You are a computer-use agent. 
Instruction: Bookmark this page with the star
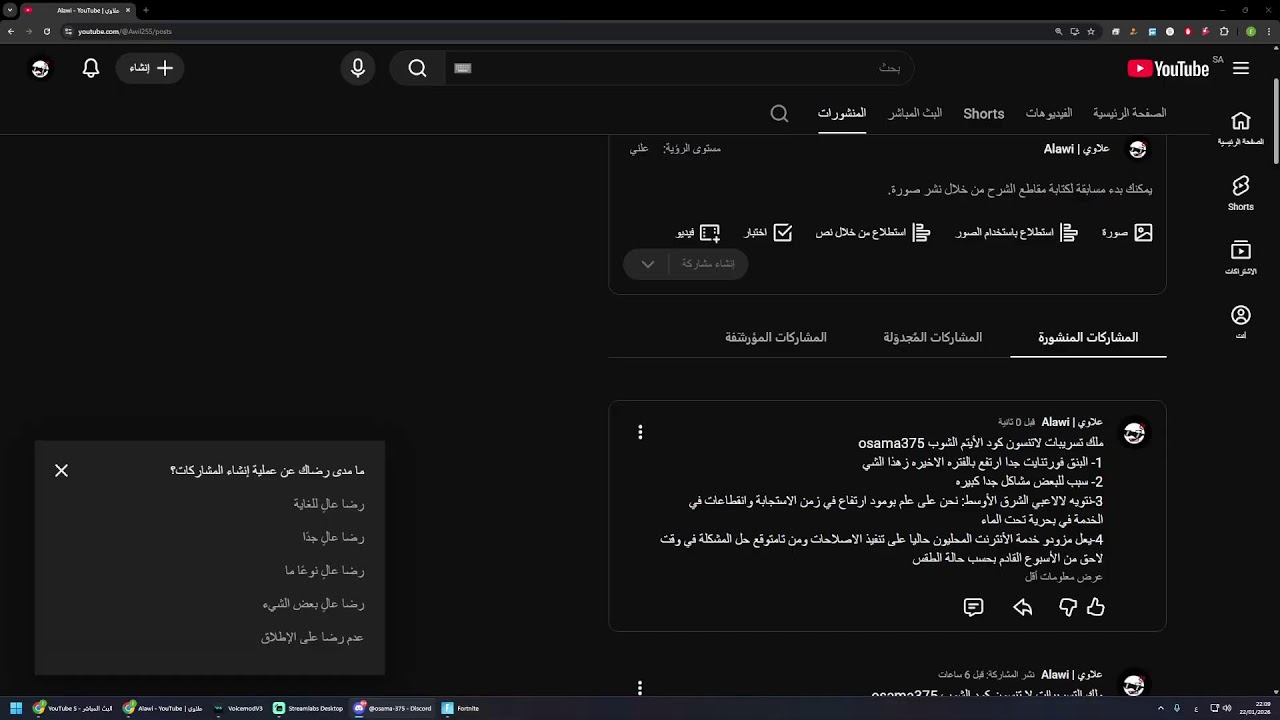click(x=1091, y=31)
